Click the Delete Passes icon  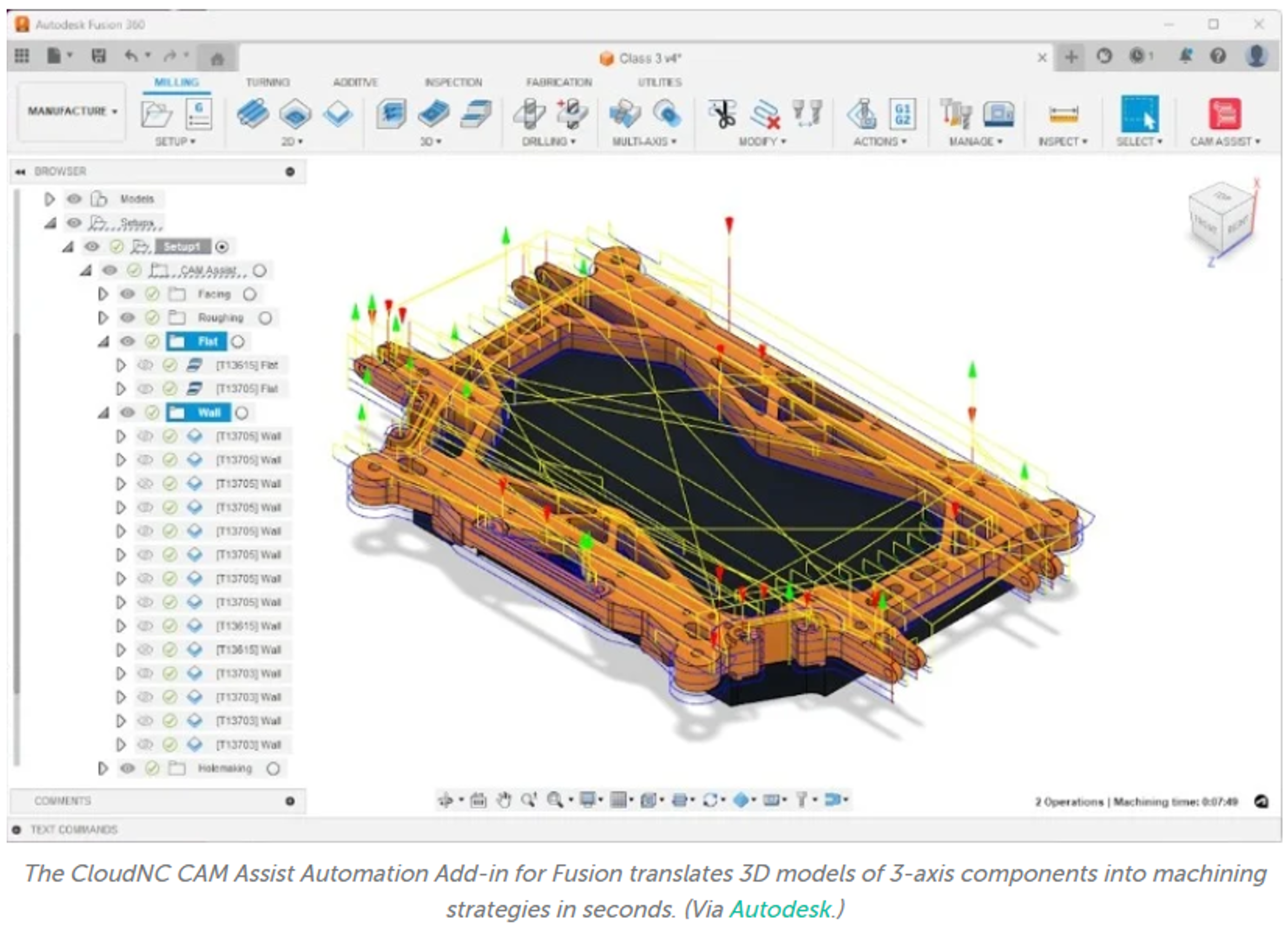(x=765, y=114)
